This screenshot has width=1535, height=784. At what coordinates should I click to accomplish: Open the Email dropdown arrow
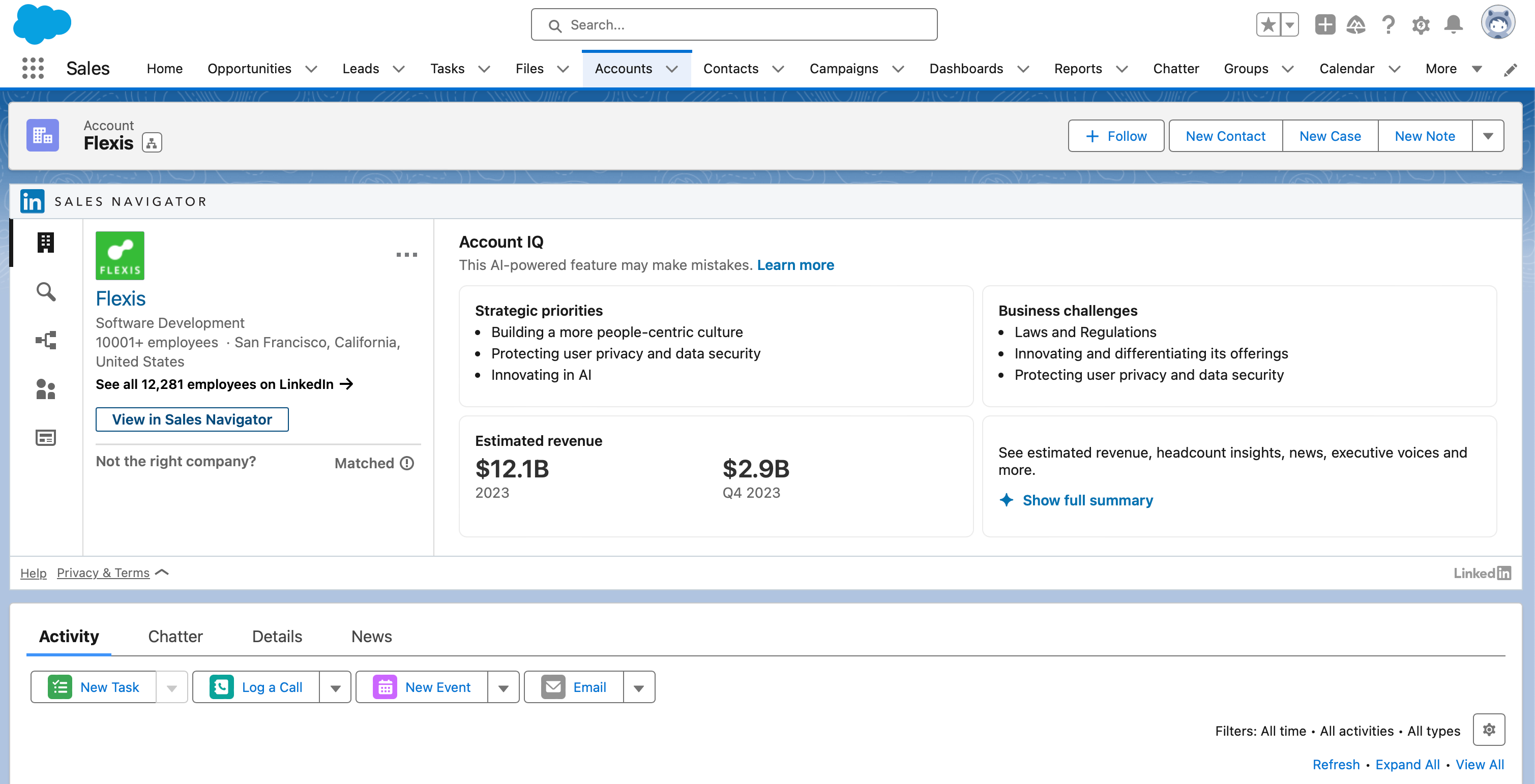click(x=639, y=687)
